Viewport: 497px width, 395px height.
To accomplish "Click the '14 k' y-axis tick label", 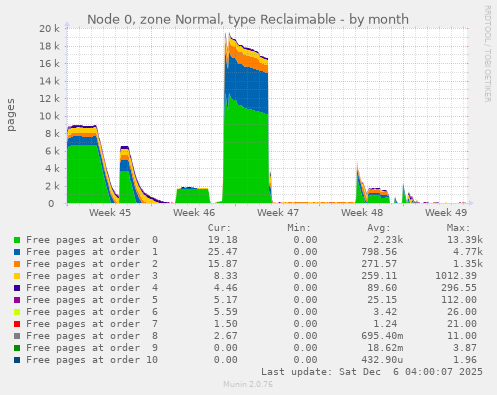I will coord(49,81).
